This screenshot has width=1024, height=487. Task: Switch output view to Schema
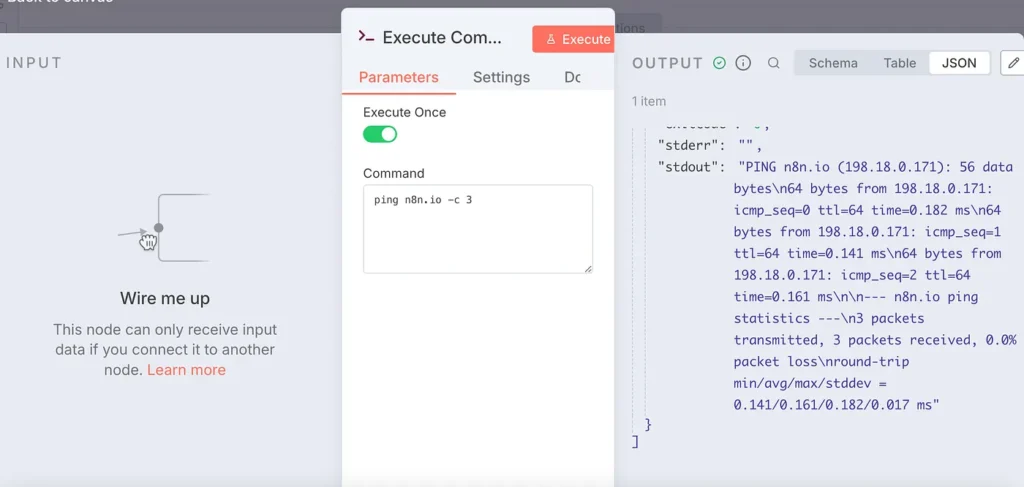[x=833, y=63]
